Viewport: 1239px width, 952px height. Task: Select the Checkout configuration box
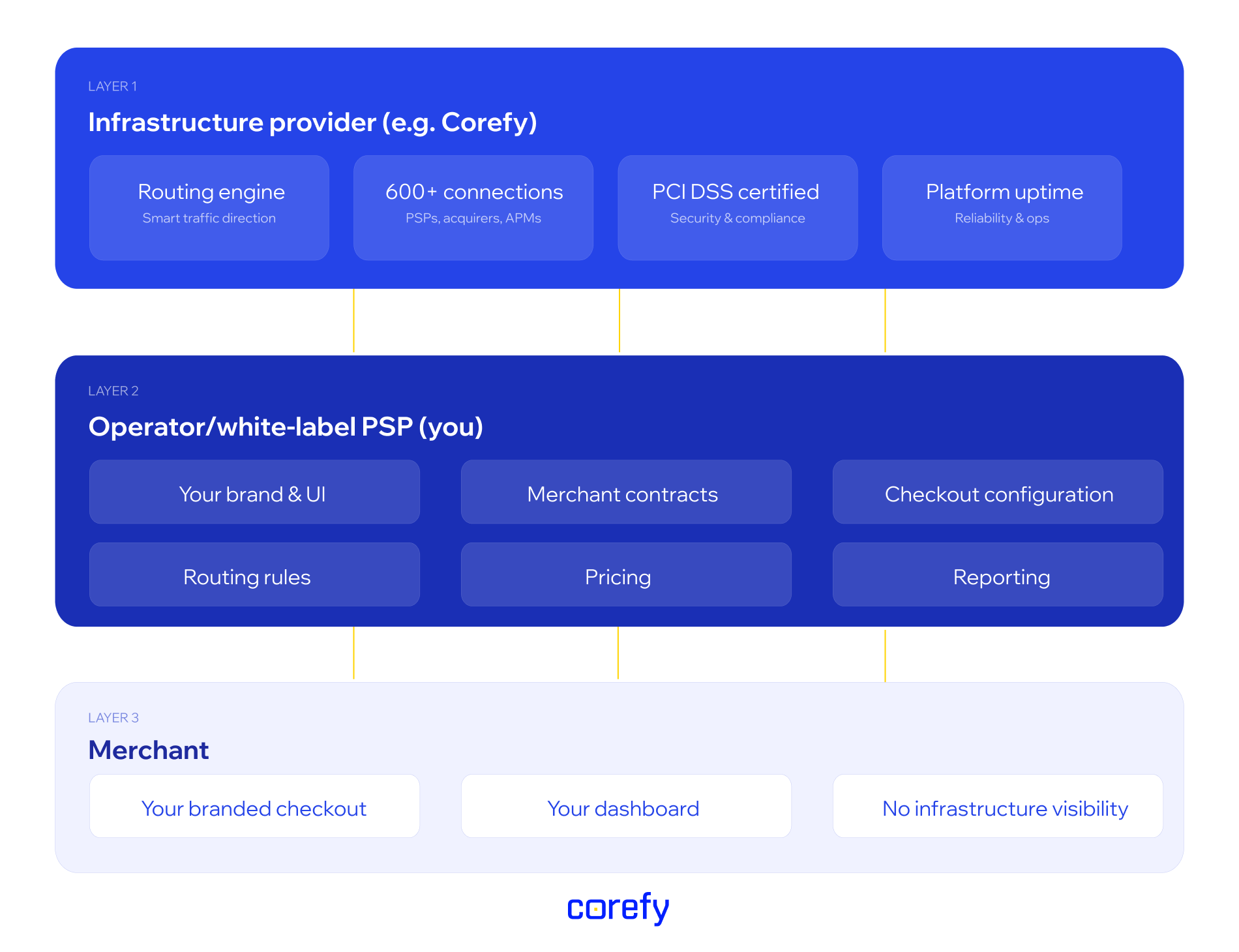click(998, 492)
